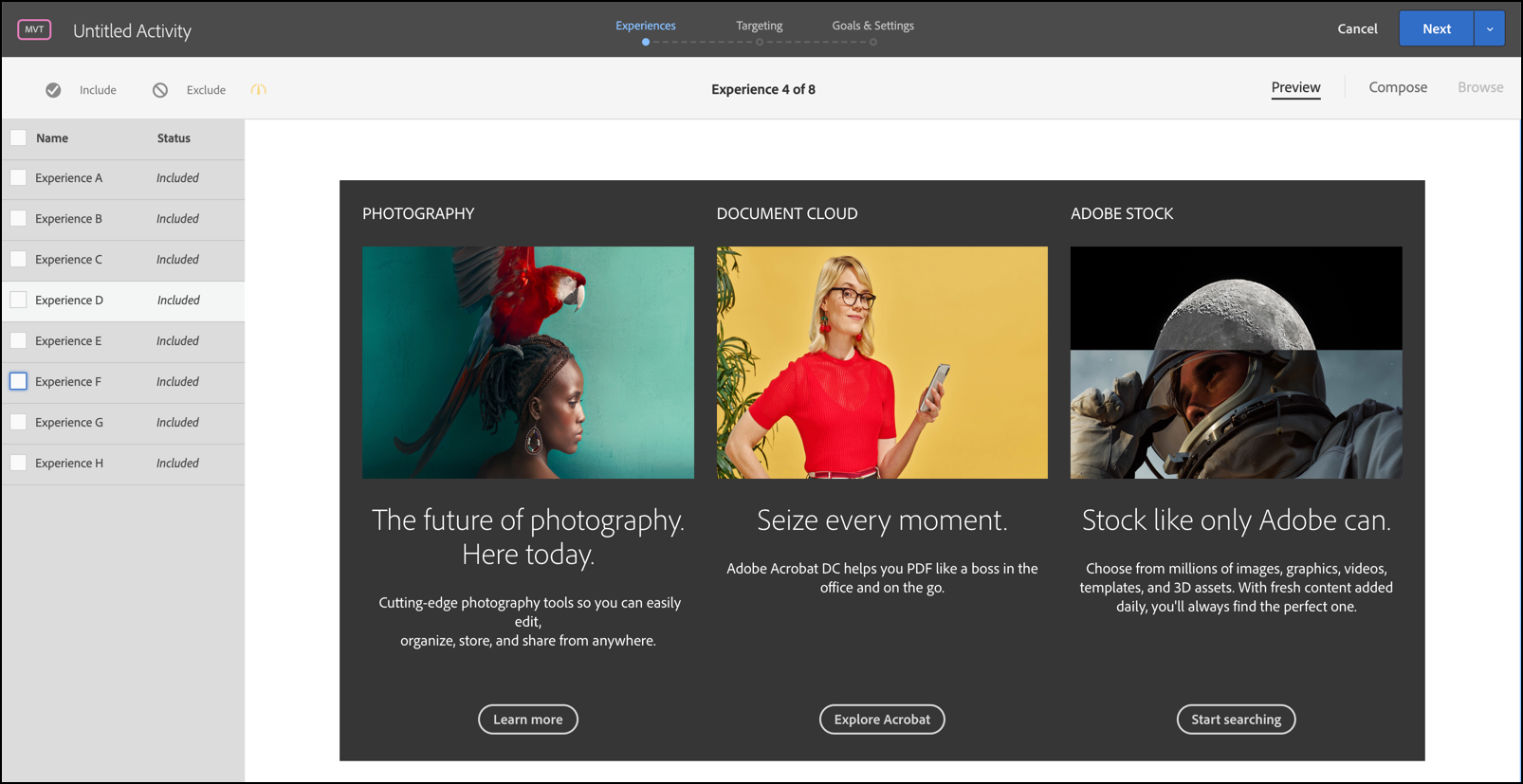1523x784 pixels.
Task: Click Included status of Experience H
Action: pyautogui.click(x=177, y=463)
